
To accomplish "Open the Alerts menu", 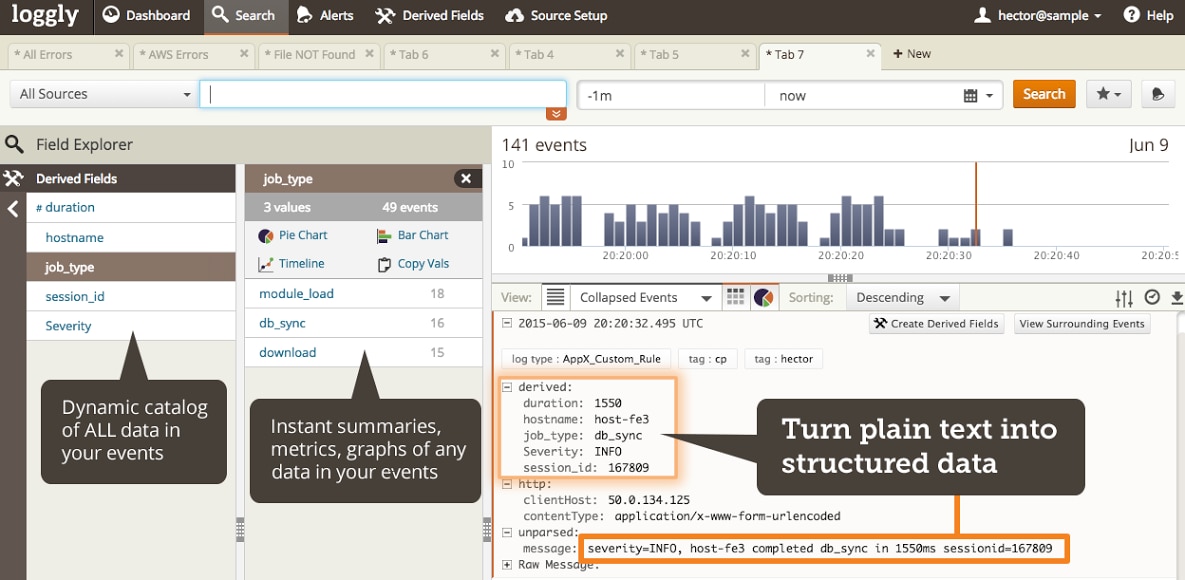I will 326,15.
